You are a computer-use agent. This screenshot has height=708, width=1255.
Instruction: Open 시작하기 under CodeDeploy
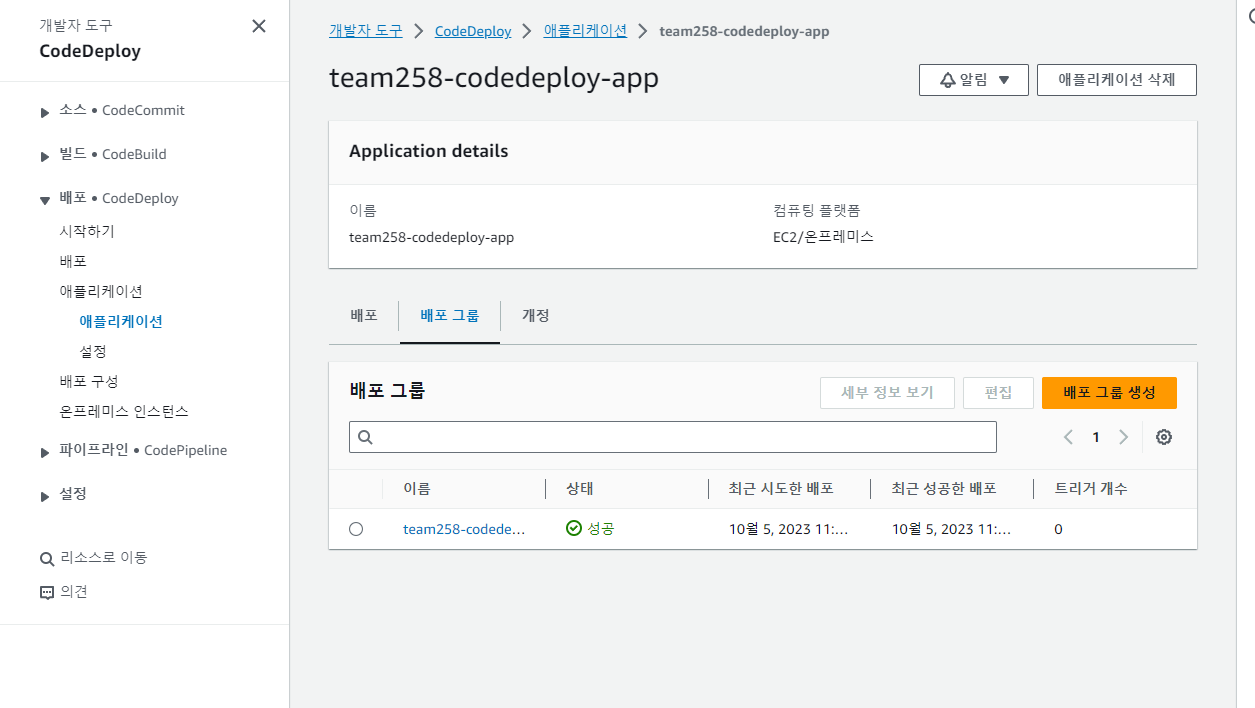[x=87, y=231]
